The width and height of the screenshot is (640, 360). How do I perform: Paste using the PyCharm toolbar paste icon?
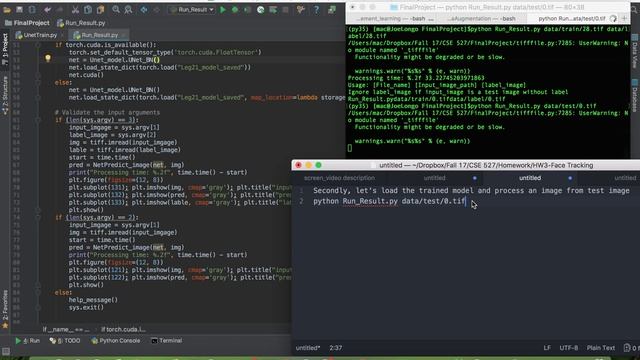click(x=100, y=9)
